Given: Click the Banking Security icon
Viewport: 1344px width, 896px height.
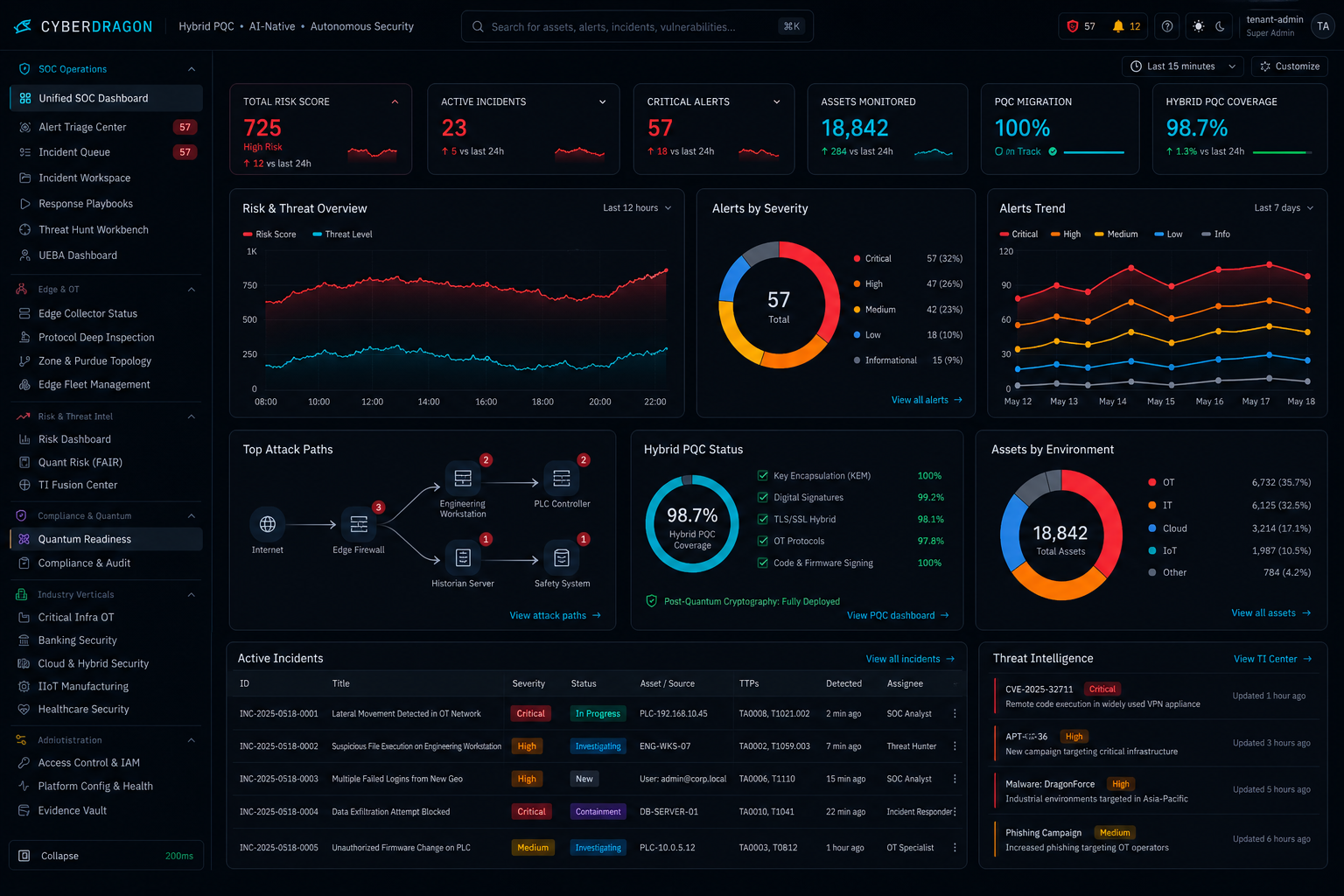Looking at the screenshot, I should click(24, 640).
